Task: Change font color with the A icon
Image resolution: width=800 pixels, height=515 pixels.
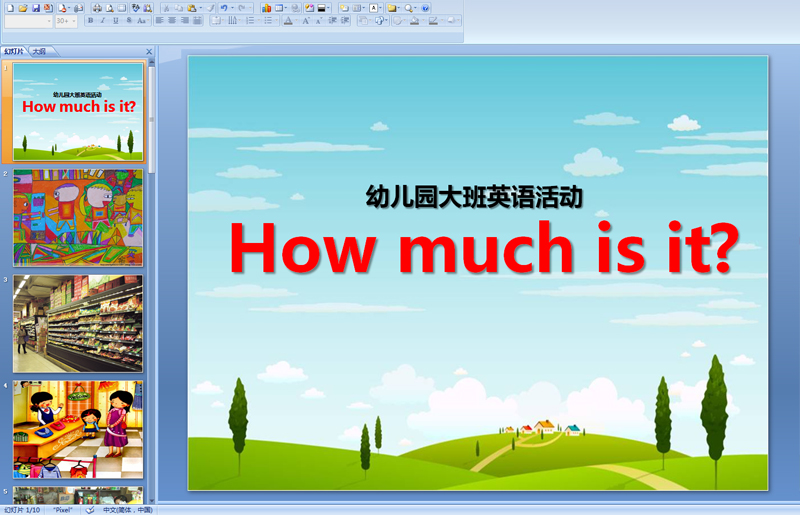Action: coord(288,20)
